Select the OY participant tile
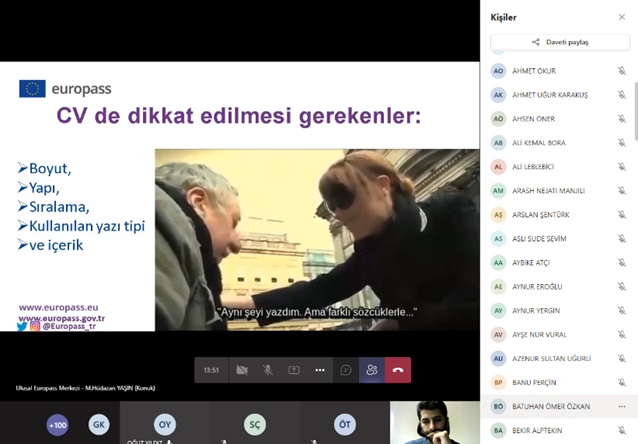This screenshot has width=638, height=444. coord(165,424)
